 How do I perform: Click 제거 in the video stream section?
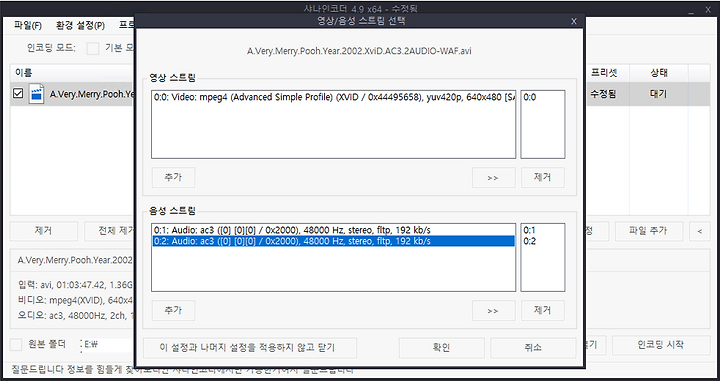pos(542,178)
